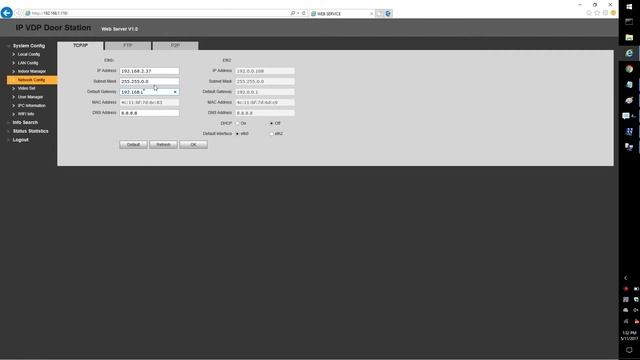The image size is (640, 360).
Task: Open Video Set sidebar item
Action: click(x=26, y=89)
